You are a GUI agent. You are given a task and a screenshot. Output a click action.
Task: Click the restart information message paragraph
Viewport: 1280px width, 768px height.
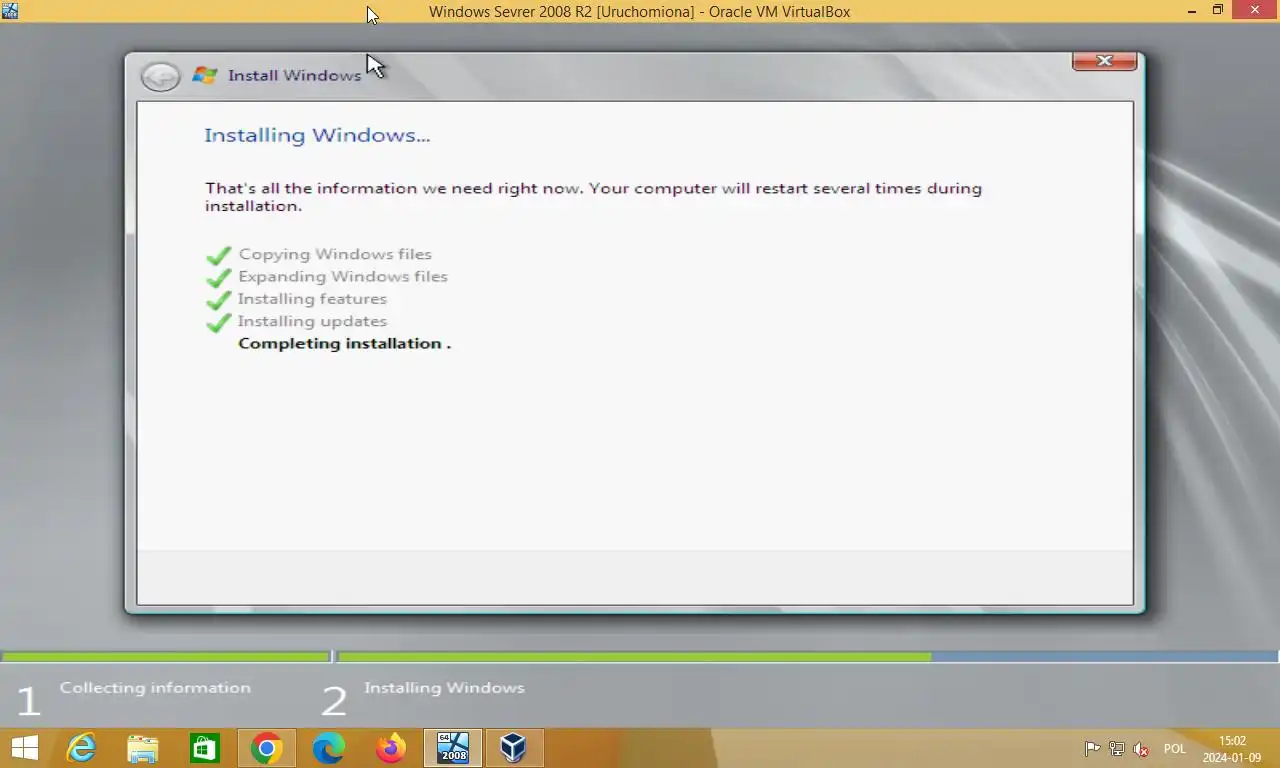(x=593, y=197)
